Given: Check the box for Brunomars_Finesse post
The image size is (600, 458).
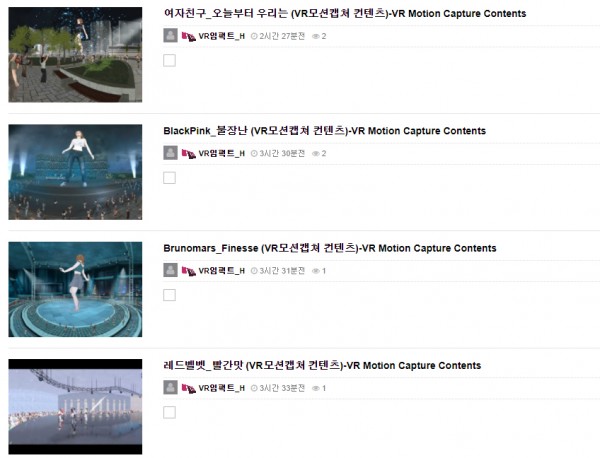Looking at the screenshot, I should pyautogui.click(x=170, y=295).
